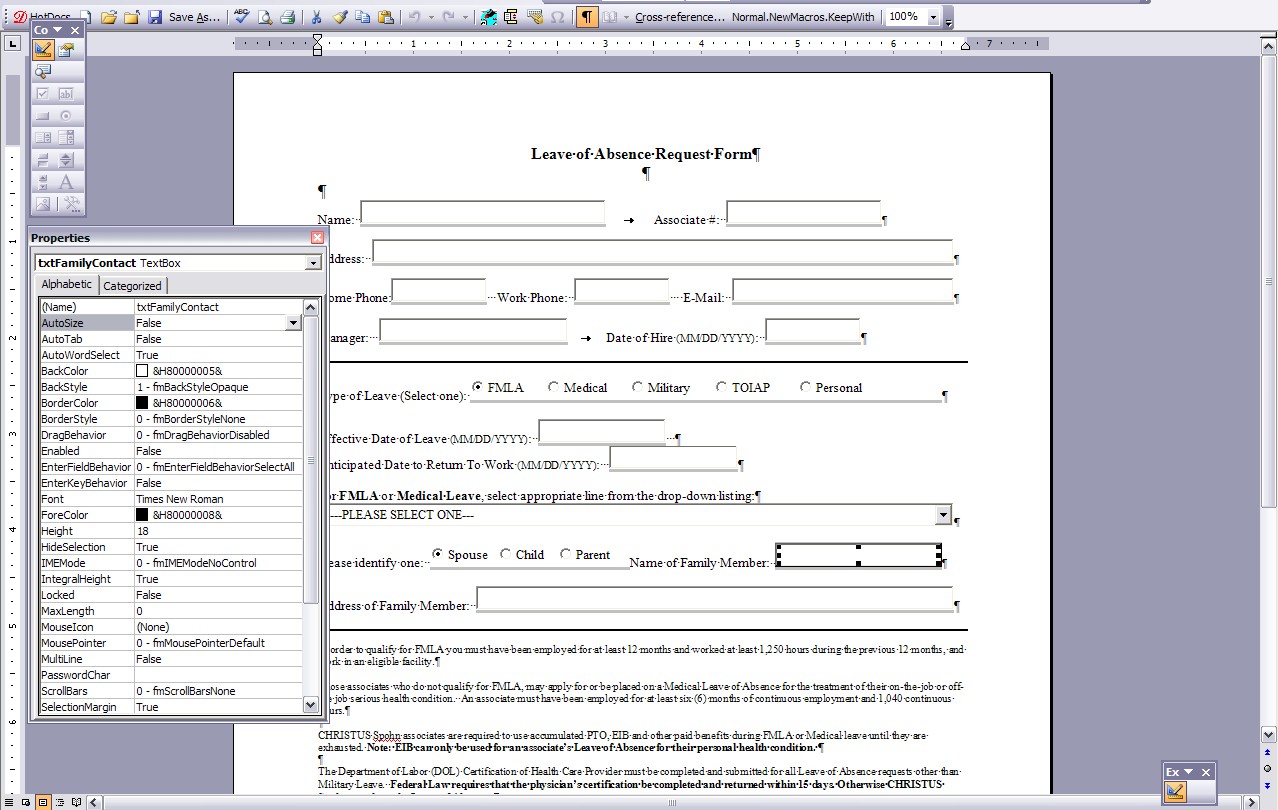This screenshot has height=810, width=1278.
Task: Open the zoom level 100% dropdown
Action: point(932,16)
